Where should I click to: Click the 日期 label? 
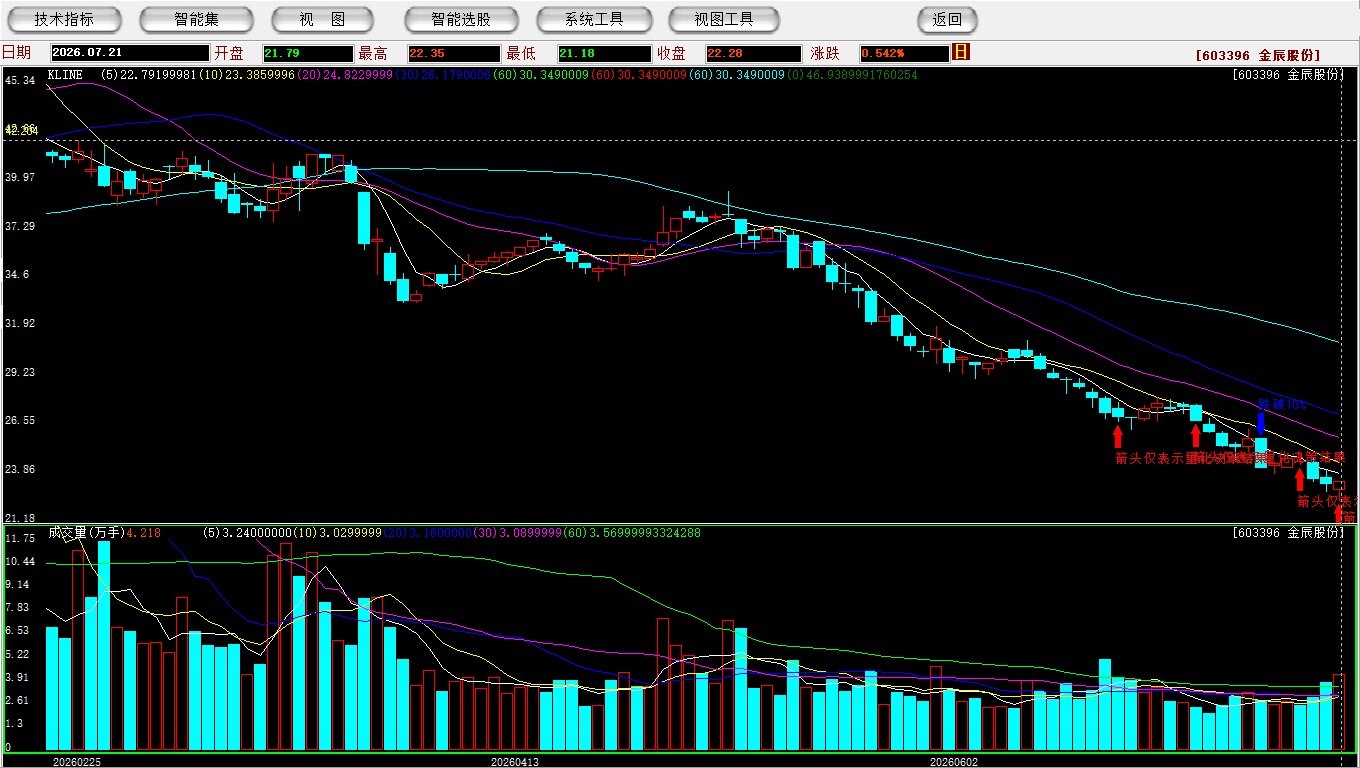pyautogui.click(x=16, y=53)
